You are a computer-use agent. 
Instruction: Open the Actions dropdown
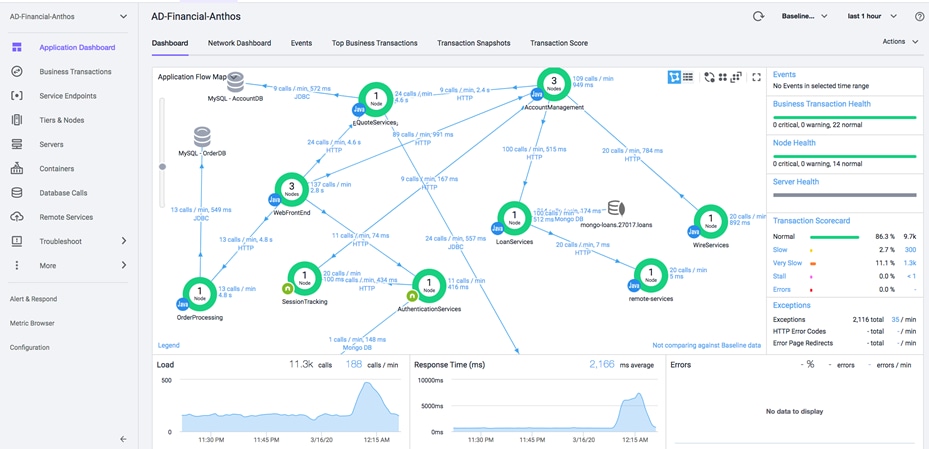[x=901, y=41]
